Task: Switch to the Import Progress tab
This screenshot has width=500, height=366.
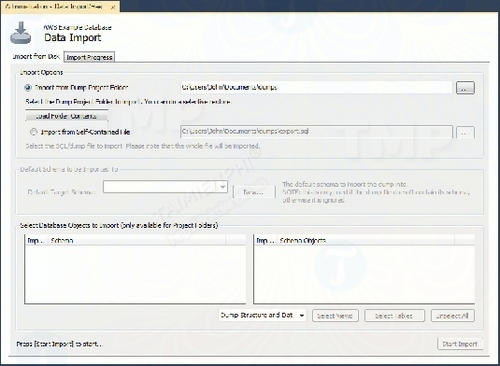Action: [x=89, y=57]
